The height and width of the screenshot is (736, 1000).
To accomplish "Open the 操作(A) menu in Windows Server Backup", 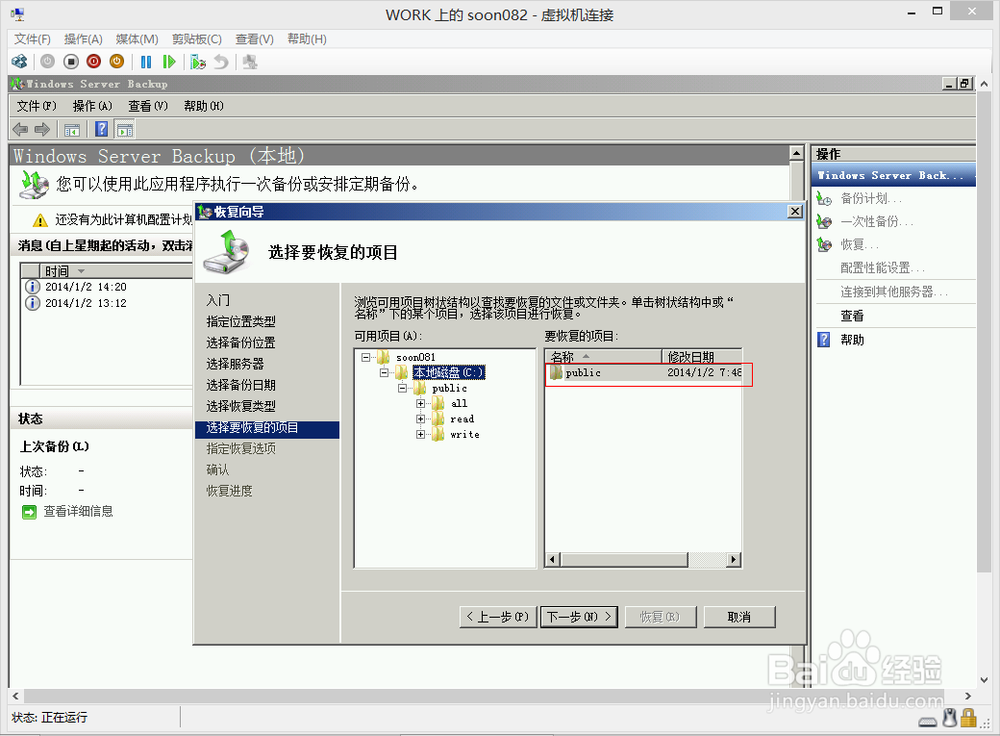I will tap(92, 106).
